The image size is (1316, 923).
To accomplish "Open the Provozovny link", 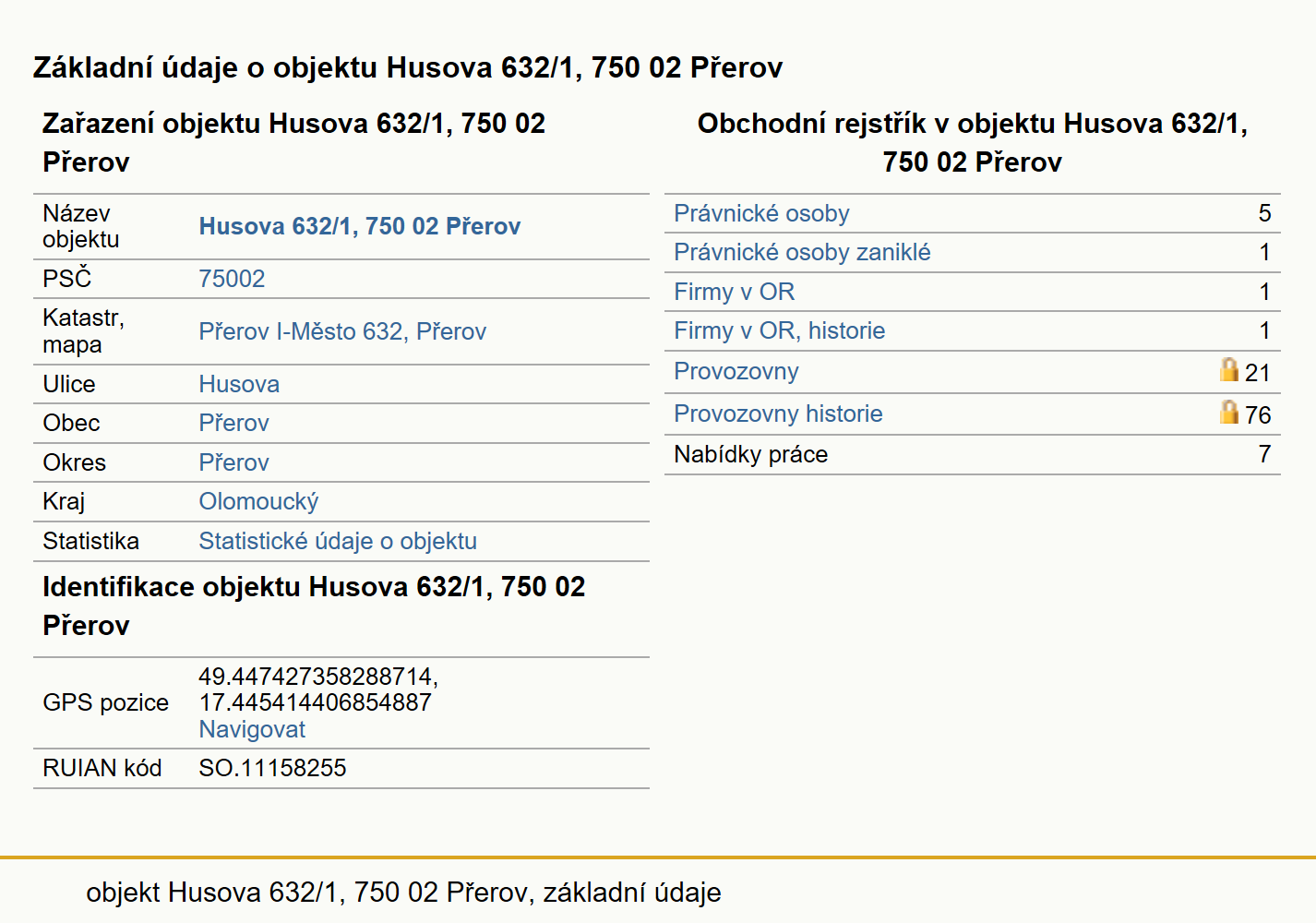I will tap(736, 371).
